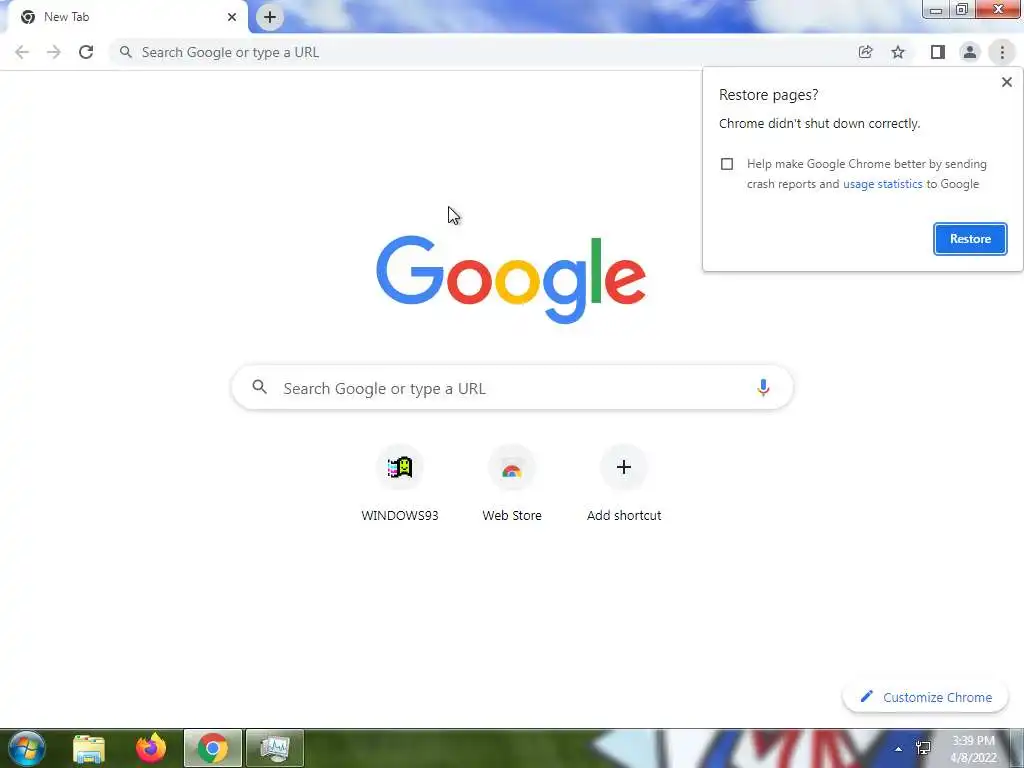This screenshot has height=768, width=1024.
Task: Start voice search with microphone icon
Action: (x=763, y=388)
